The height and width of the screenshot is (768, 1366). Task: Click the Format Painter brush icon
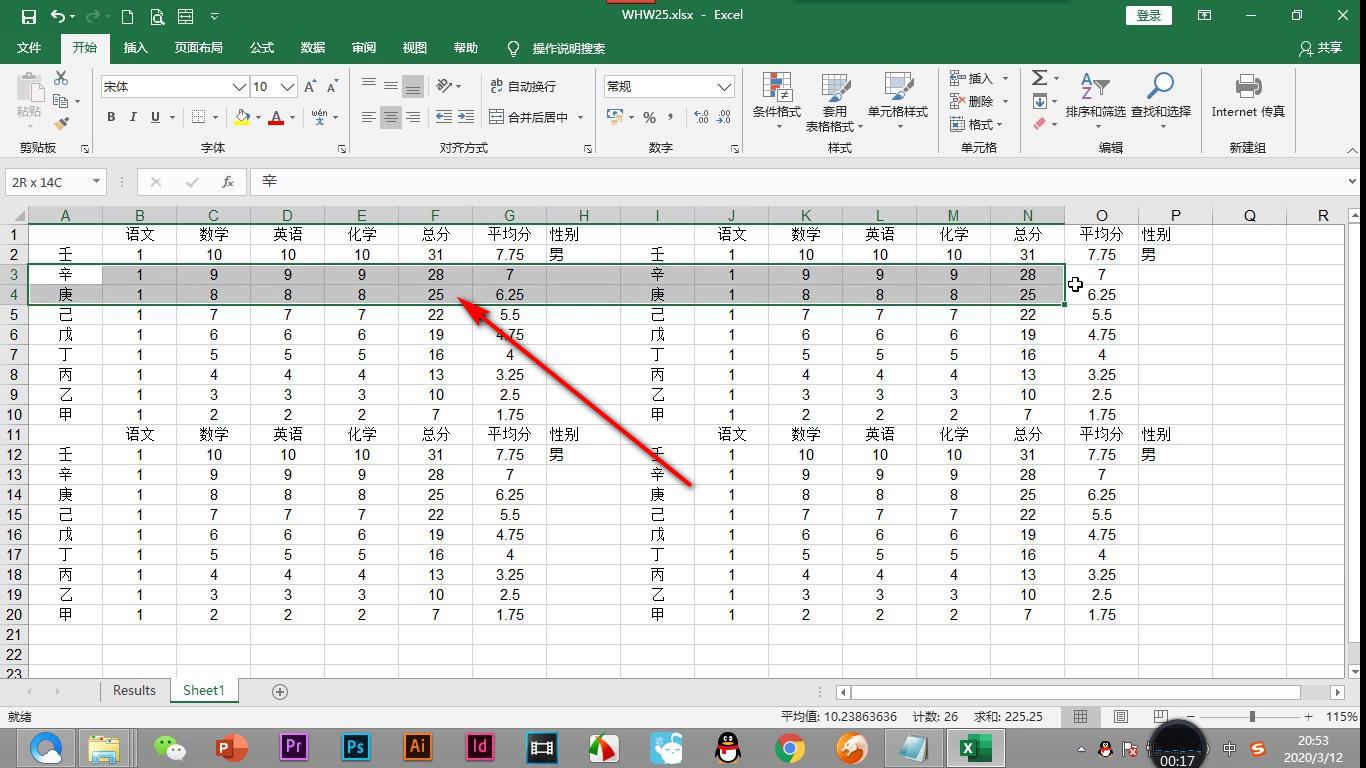61,124
